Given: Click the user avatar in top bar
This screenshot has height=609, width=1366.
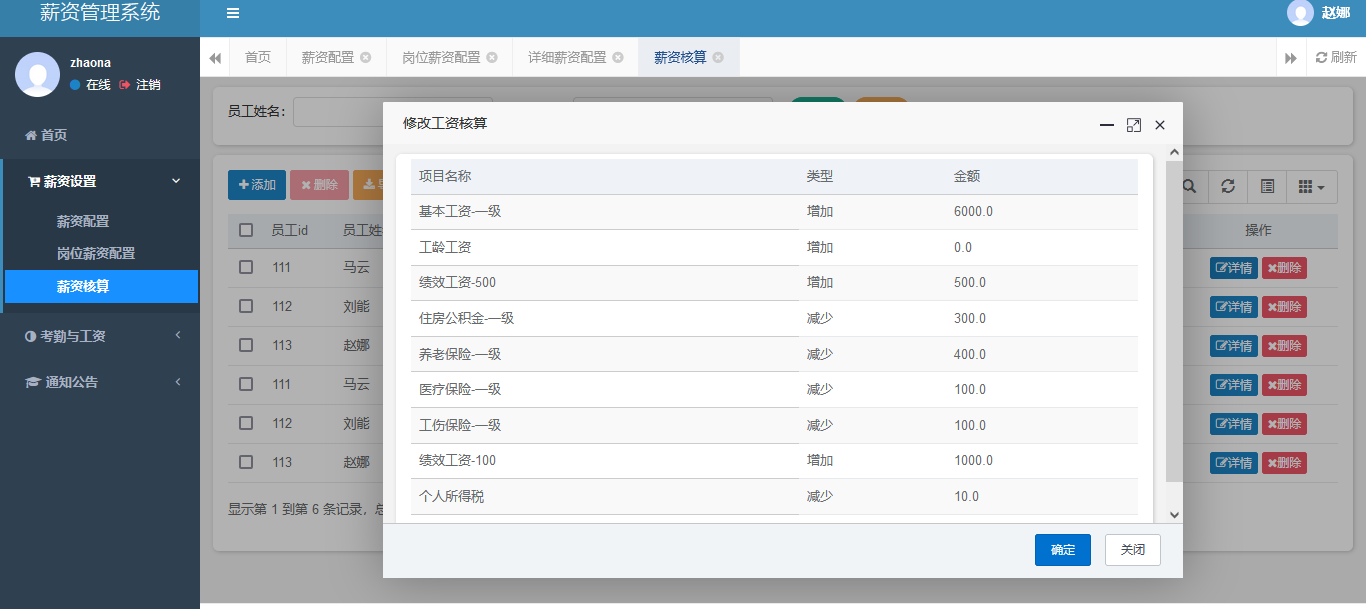Looking at the screenshot, I should click(x=1300, y=13).
